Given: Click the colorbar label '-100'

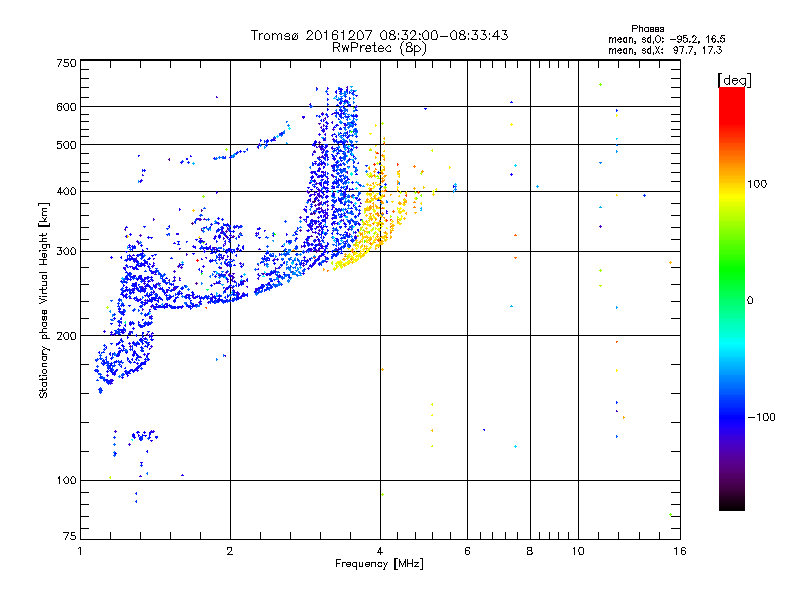Looking at the screenshot, I should (761, 417).
